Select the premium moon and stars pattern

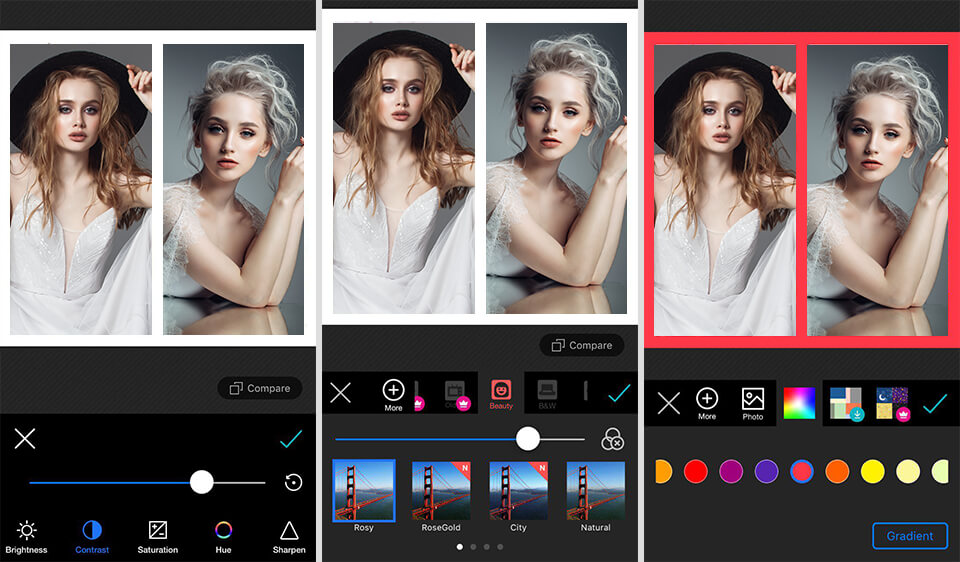tap(893, 403)
